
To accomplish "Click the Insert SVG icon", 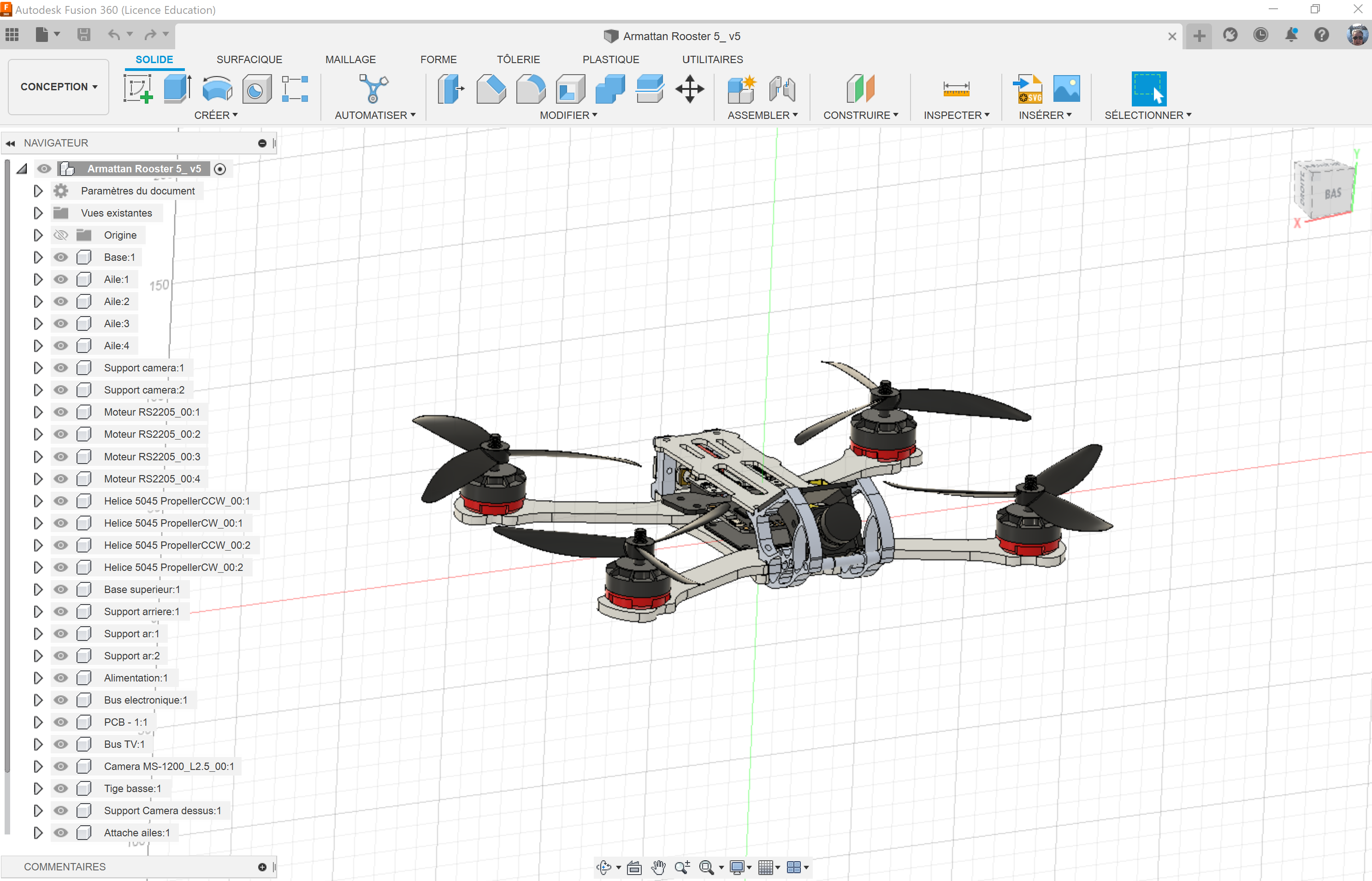I will click(1027, 88).
